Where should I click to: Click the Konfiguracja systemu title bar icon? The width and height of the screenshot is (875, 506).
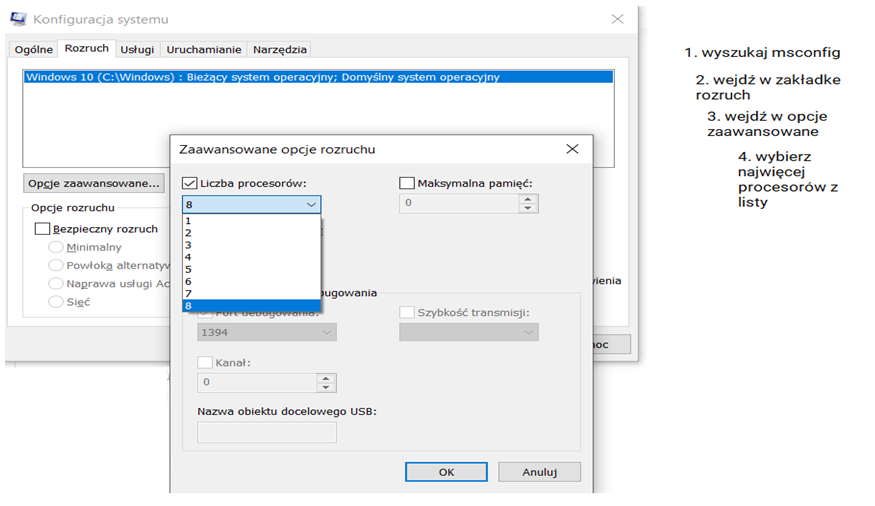click(17, 18)
